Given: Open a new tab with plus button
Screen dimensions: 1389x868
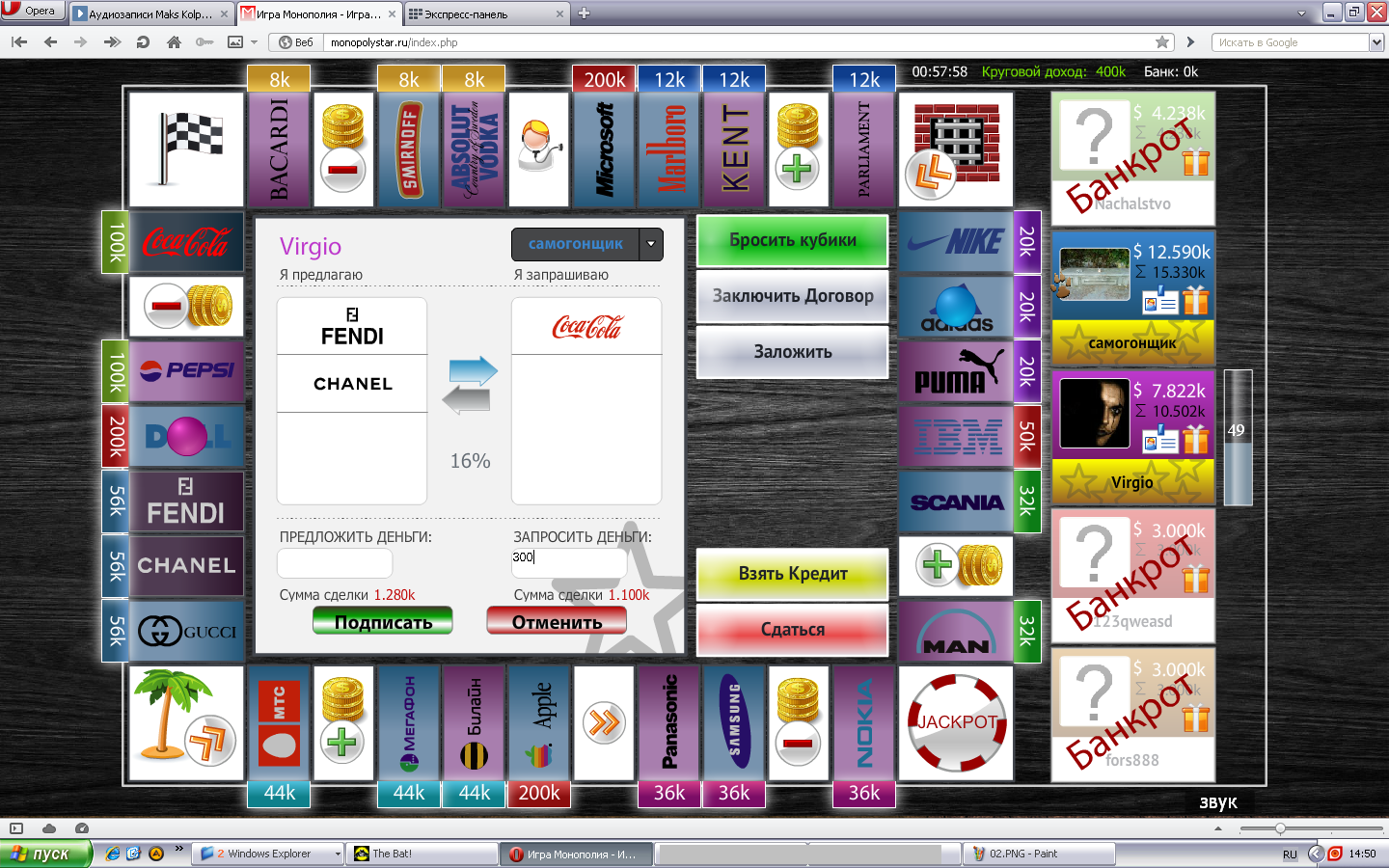Looking at the screenshot, I should click(x=584, y=14).
